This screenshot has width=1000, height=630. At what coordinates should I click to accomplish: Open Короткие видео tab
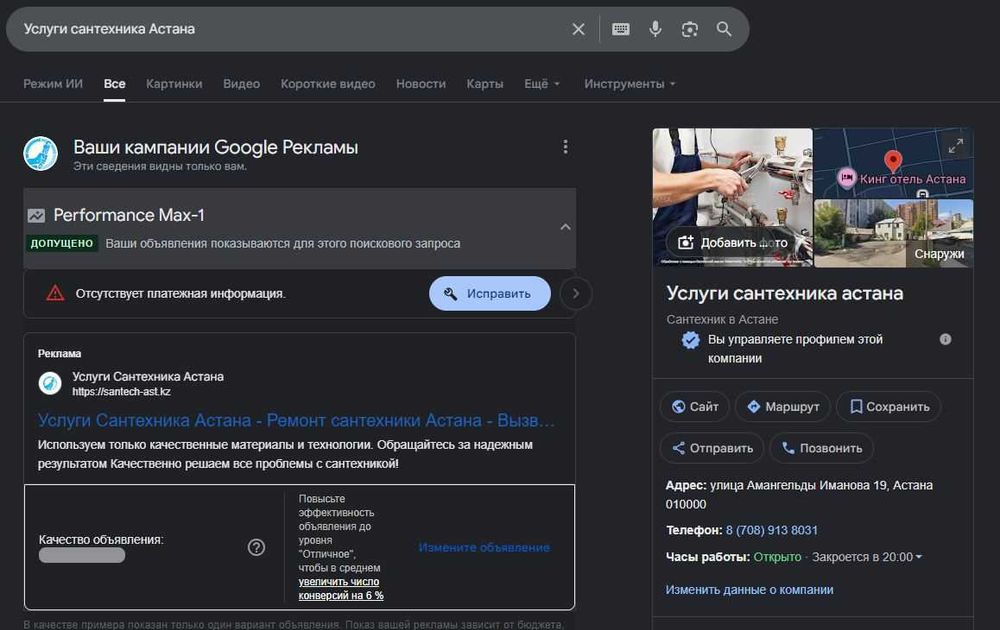pyautogui.click(x=328, y=84)
